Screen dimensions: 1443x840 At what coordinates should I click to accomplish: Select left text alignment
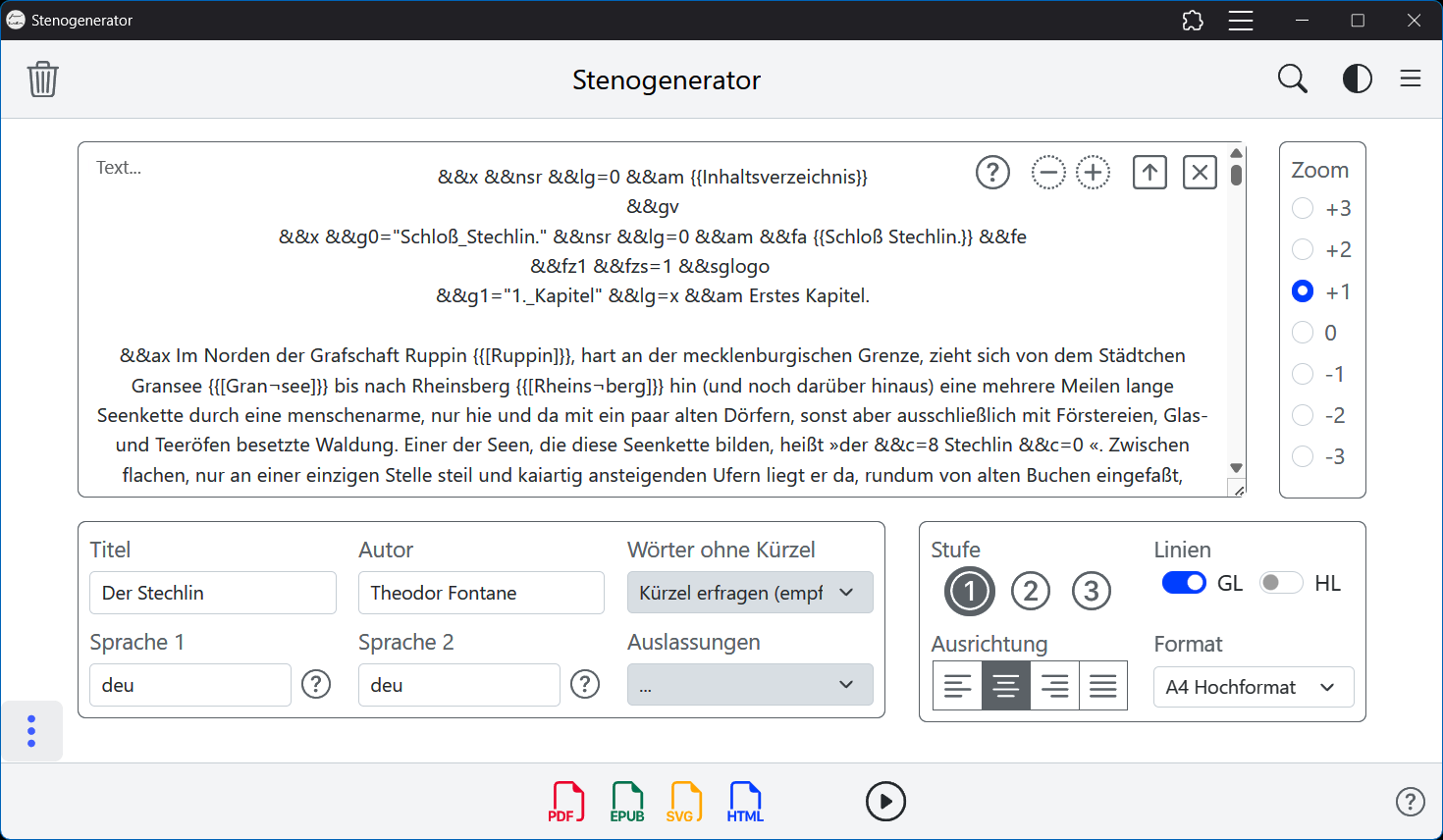coord(957,685)
